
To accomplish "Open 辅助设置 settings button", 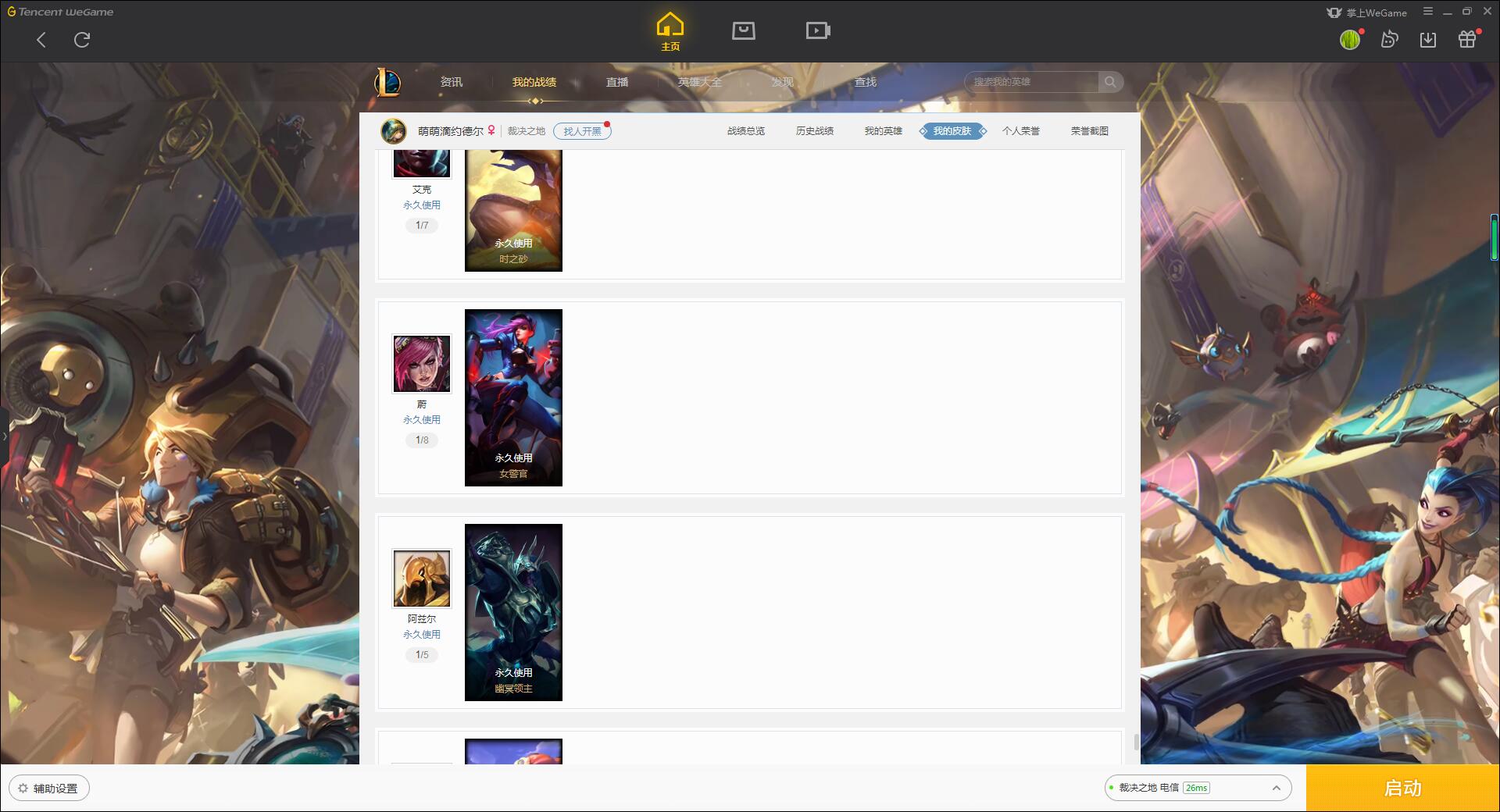I will (48, 789).
